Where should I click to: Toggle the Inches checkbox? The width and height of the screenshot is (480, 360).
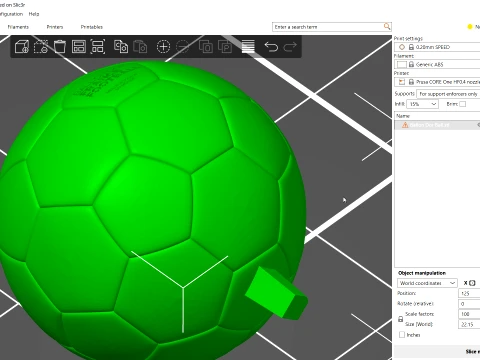(x=402, y=334)
